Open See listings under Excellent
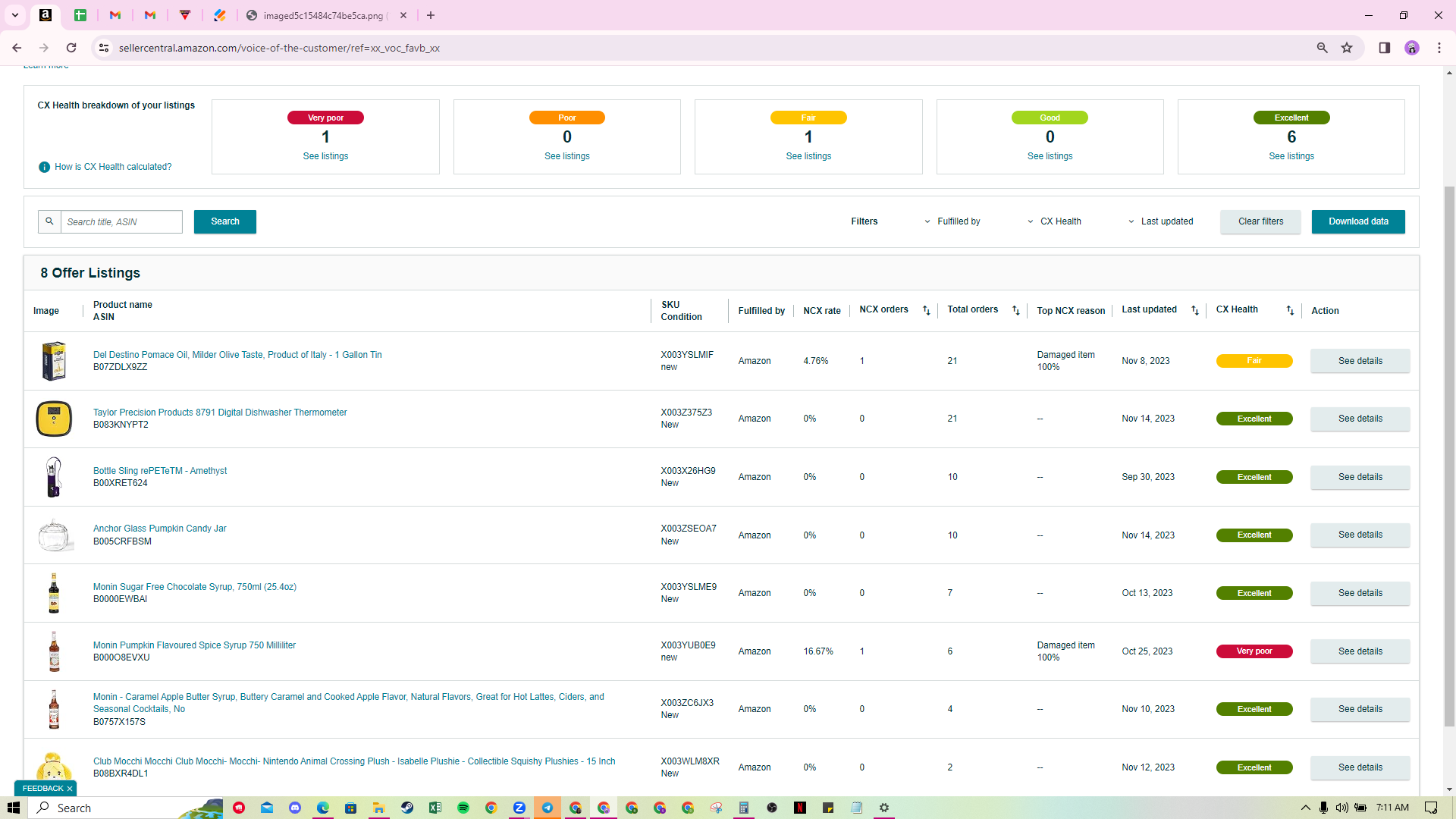Screen dimensions: 1456x819 (1291, 156)
